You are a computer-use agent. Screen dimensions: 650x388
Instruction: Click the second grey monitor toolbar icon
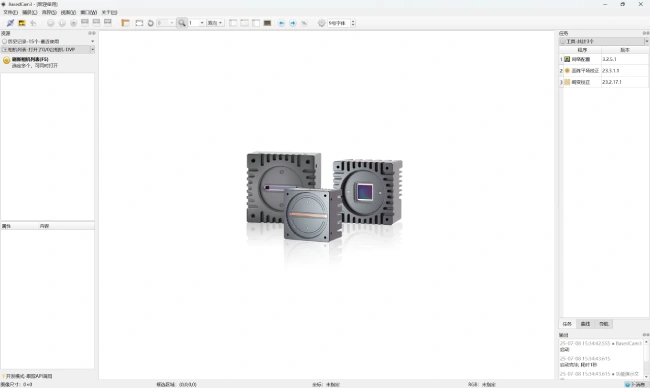pos(96,22)
